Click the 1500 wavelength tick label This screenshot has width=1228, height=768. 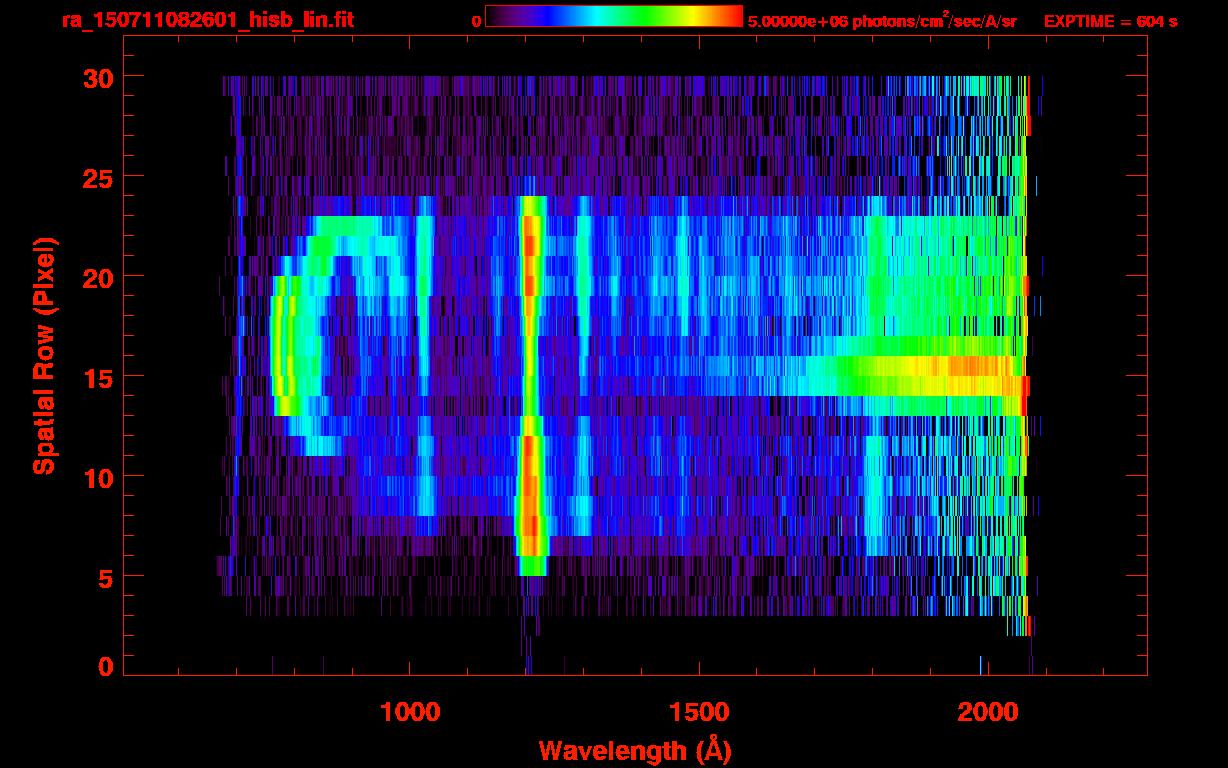tap(699, 712)
